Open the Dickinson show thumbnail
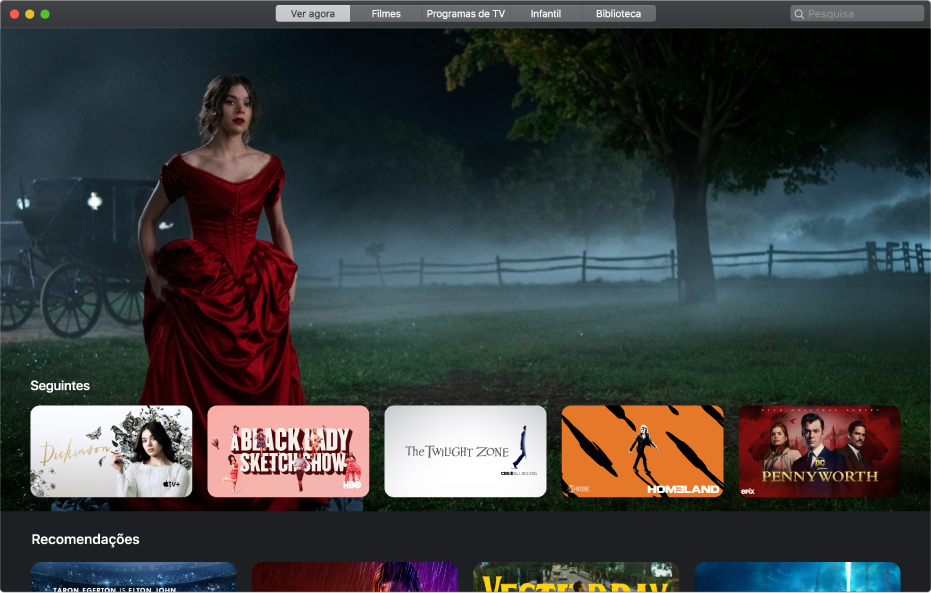Screen dimensions: 931x593 pyautogui.click(x=111, y=451)
